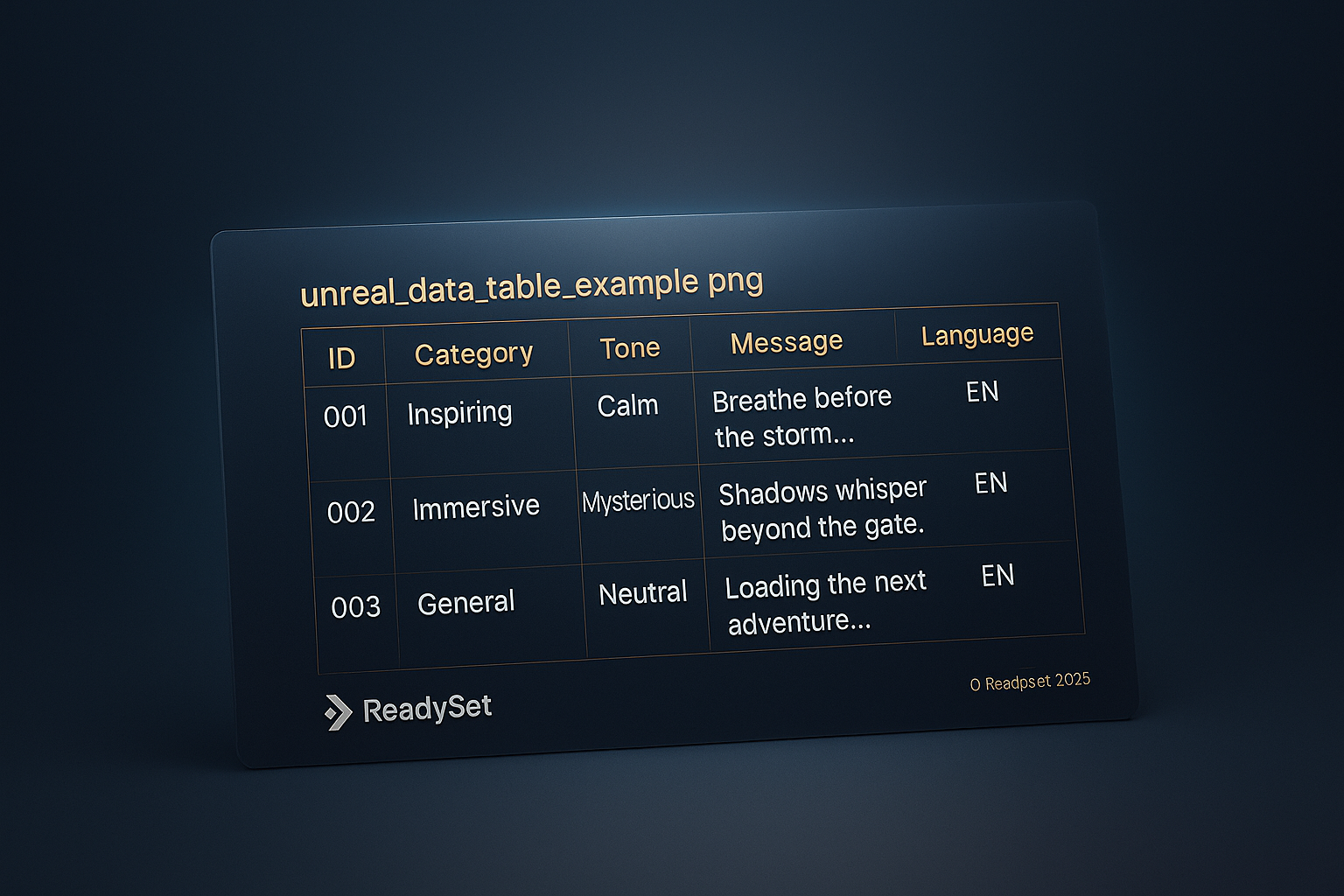
Task: Click the Readpset 2025 copyright text
Action: tap(1030, 682)
